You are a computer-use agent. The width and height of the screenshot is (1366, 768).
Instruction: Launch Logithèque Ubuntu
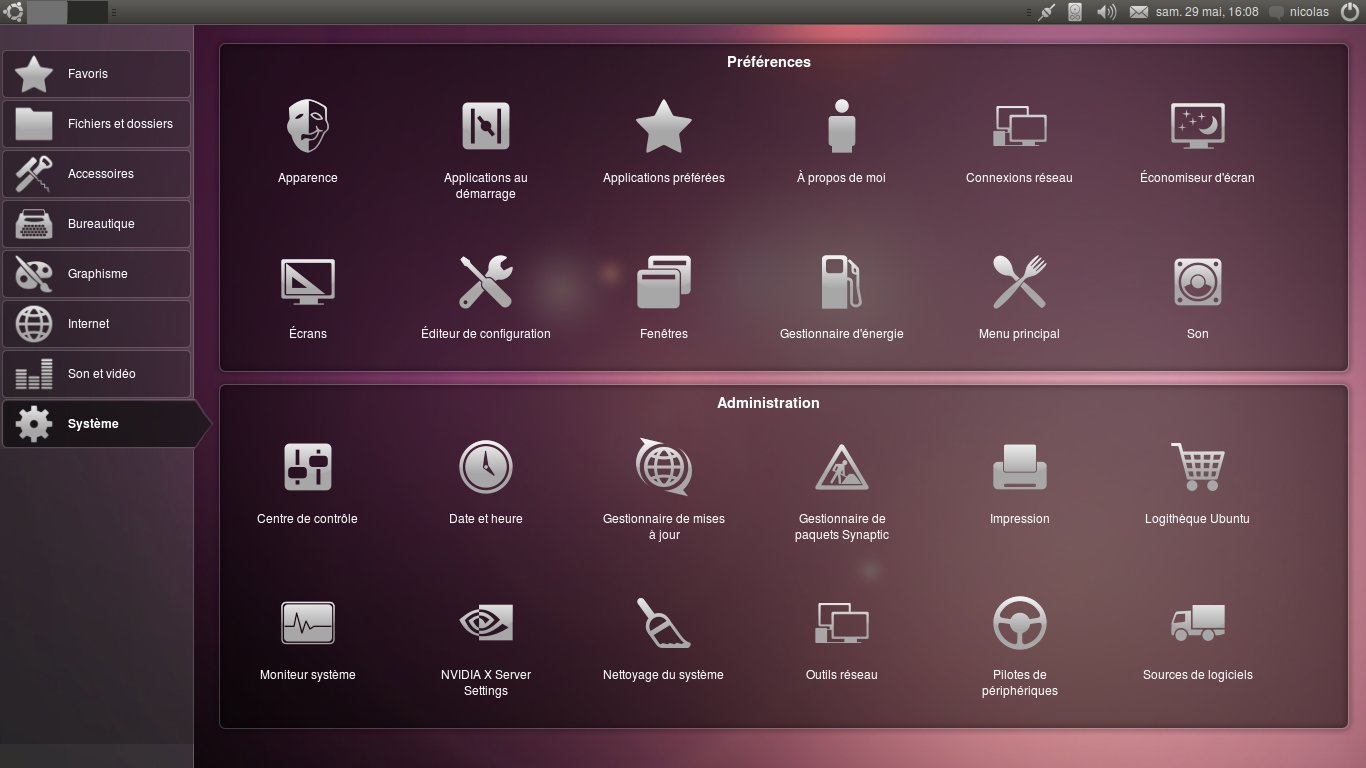pyautogui.click(x=1197, y=483)
